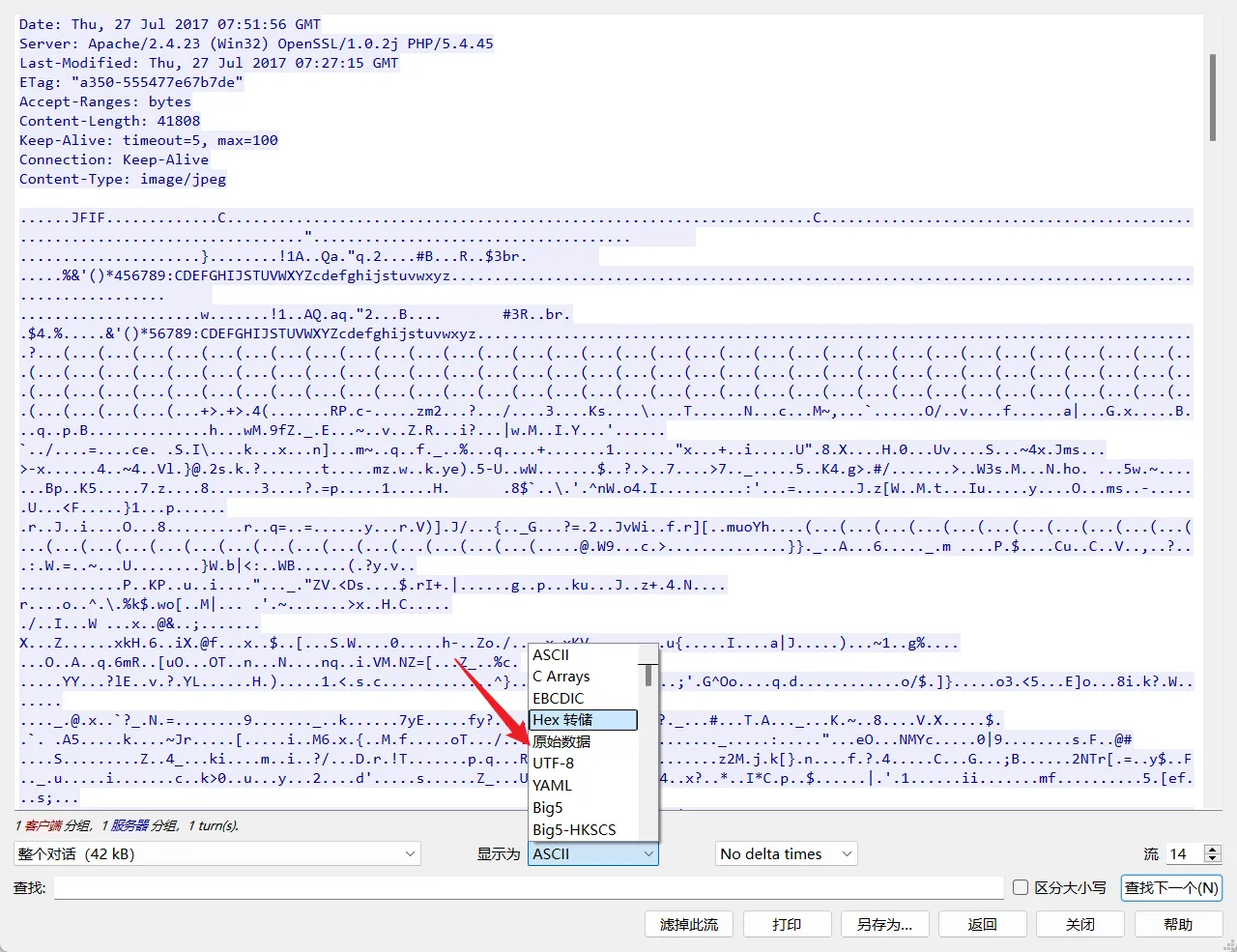
Task: Enable the '区分大小写' checkbox
Action: click(x=1021, y=887)
